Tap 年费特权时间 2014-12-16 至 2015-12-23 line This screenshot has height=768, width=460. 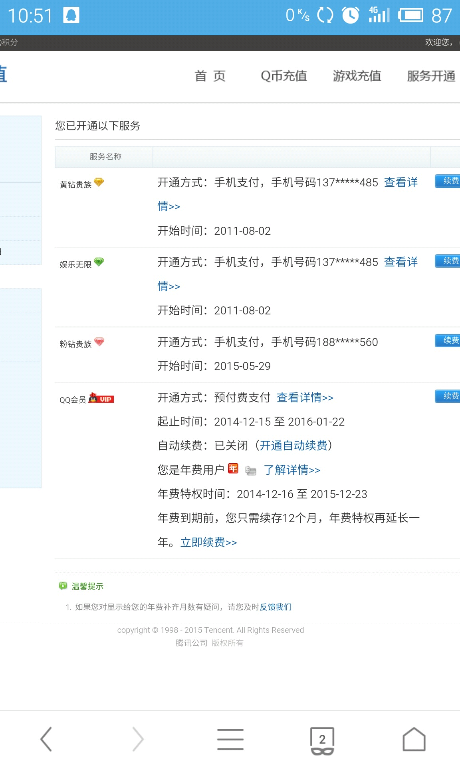tap(263, 494)
